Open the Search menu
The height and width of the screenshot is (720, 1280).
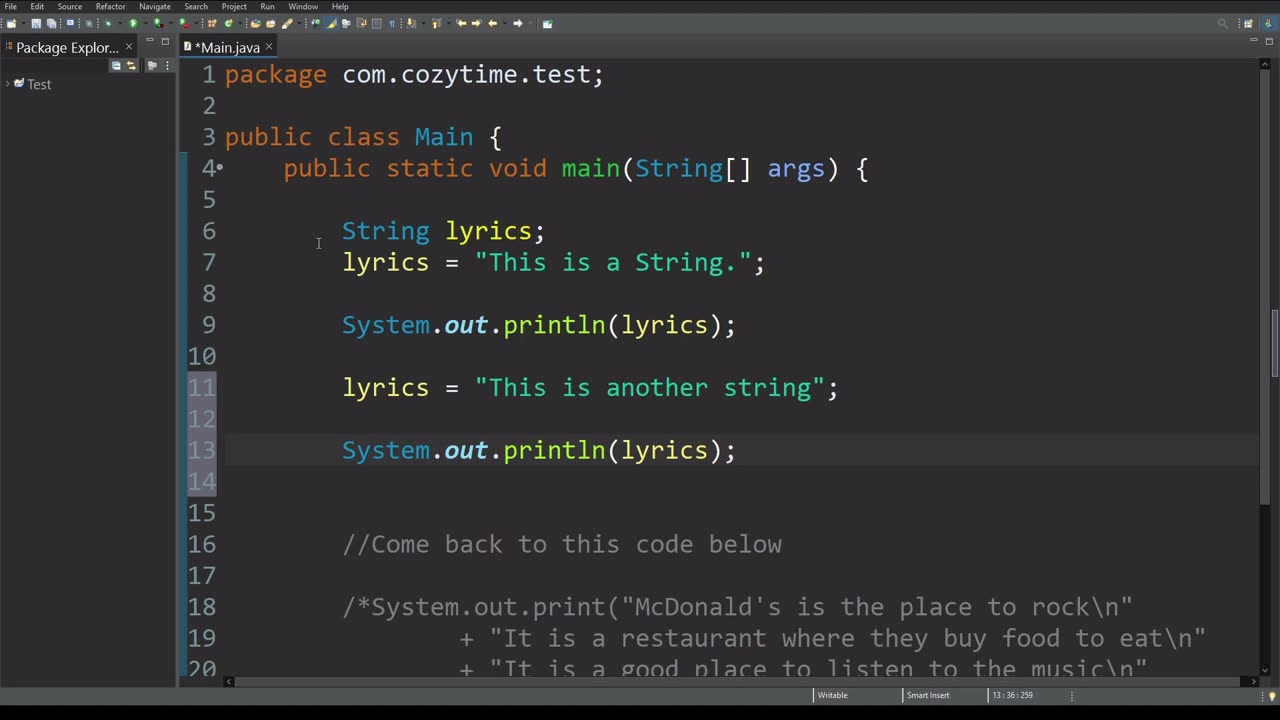(x=196, y=6)
